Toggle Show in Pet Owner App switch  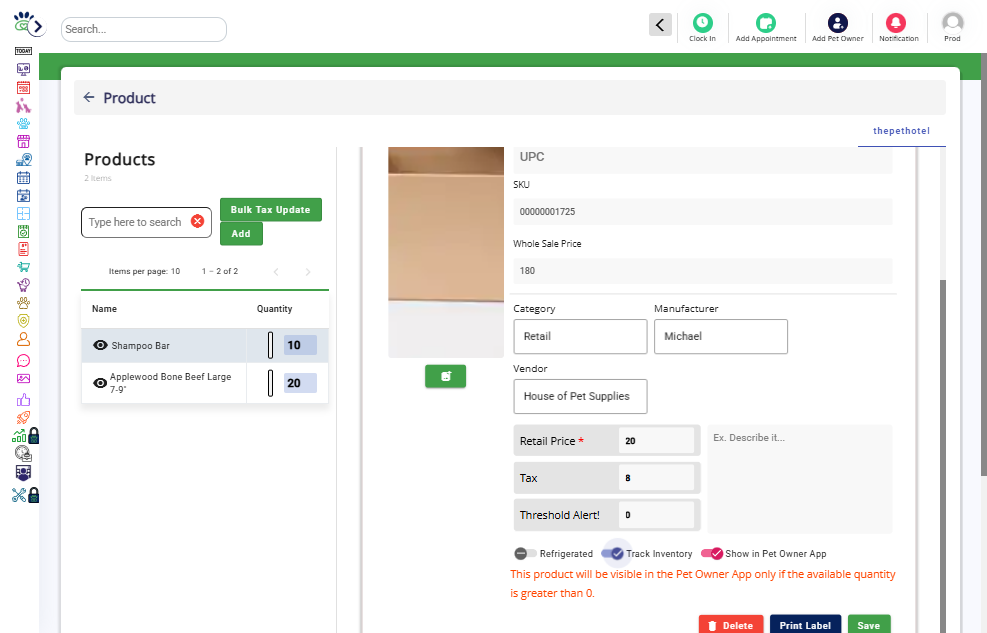712,554
